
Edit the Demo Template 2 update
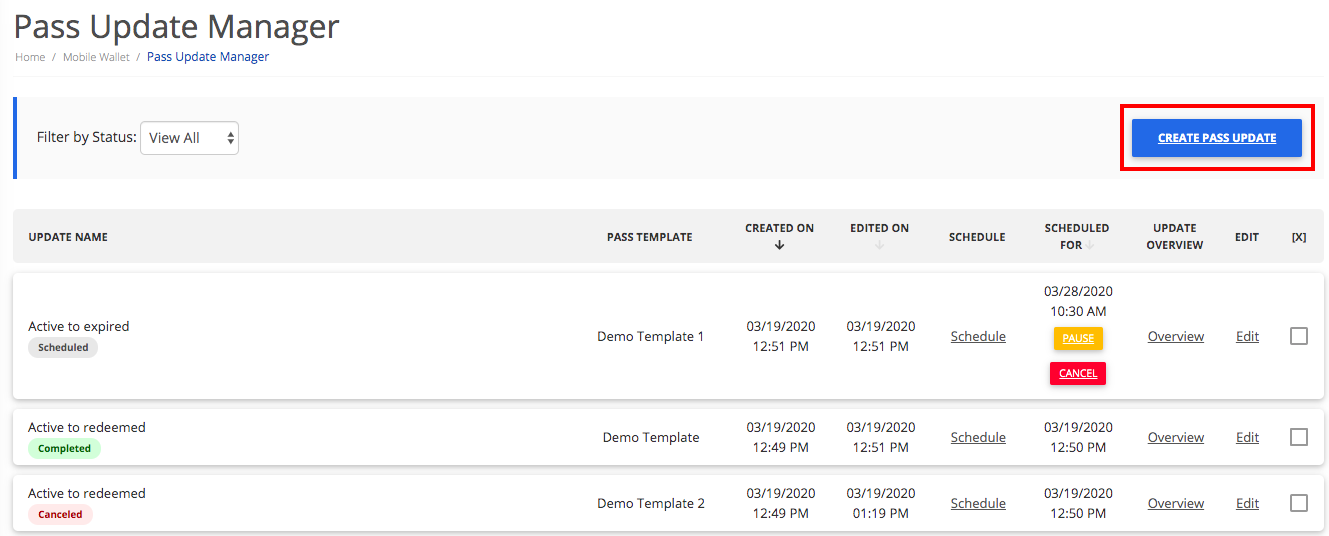[1247, 503]
